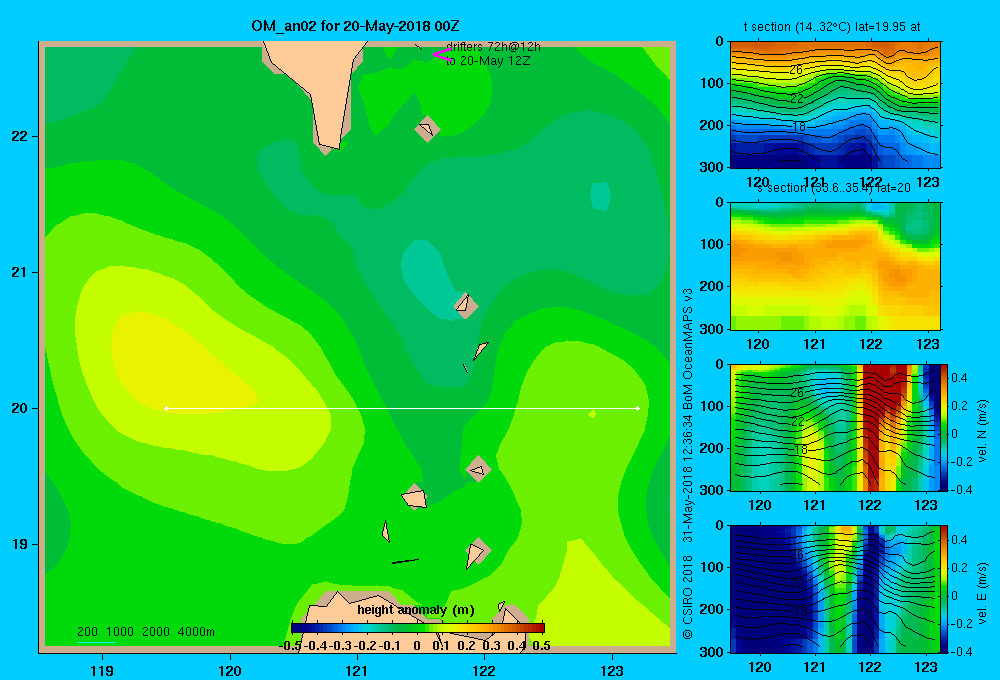Click the vel. E vertical color bar
The width and height of the screenshot is (1000, 680).
pos(945,589)
